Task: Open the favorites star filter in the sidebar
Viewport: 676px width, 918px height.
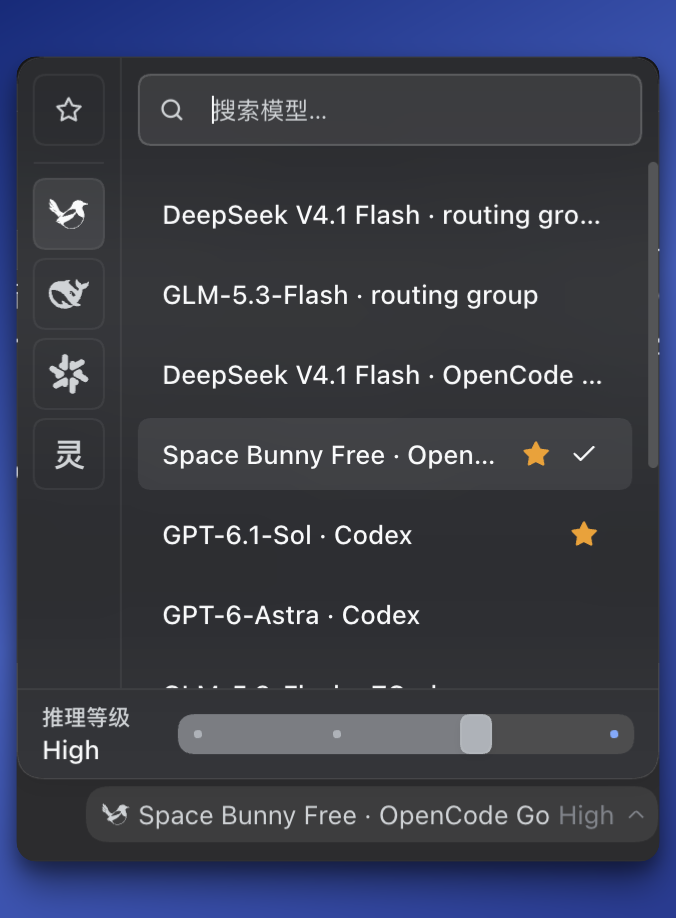Action: coord(68,110)
